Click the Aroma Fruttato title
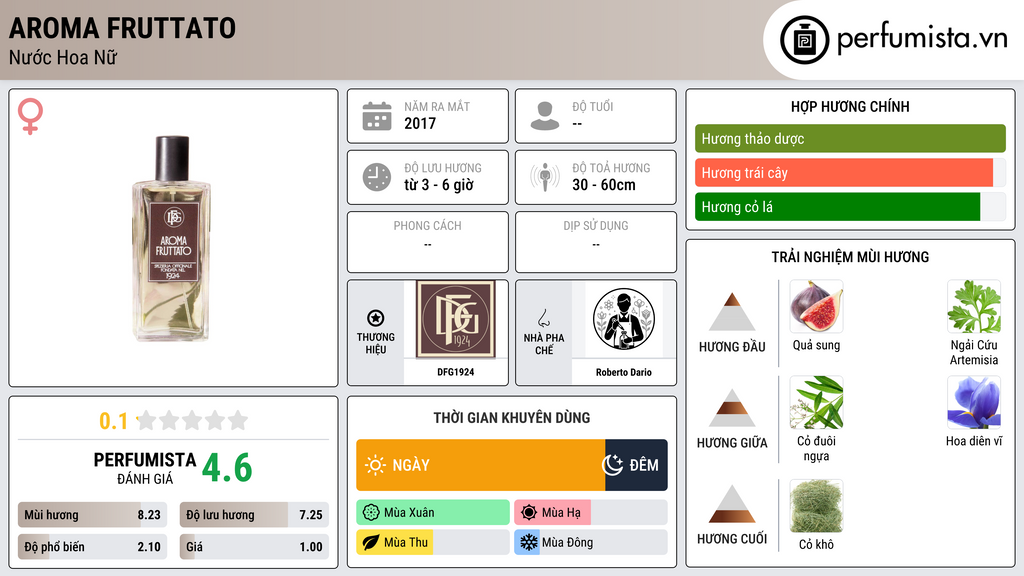Image resolution: width=1024 pixels, height=576 pixels. (122, 28)
